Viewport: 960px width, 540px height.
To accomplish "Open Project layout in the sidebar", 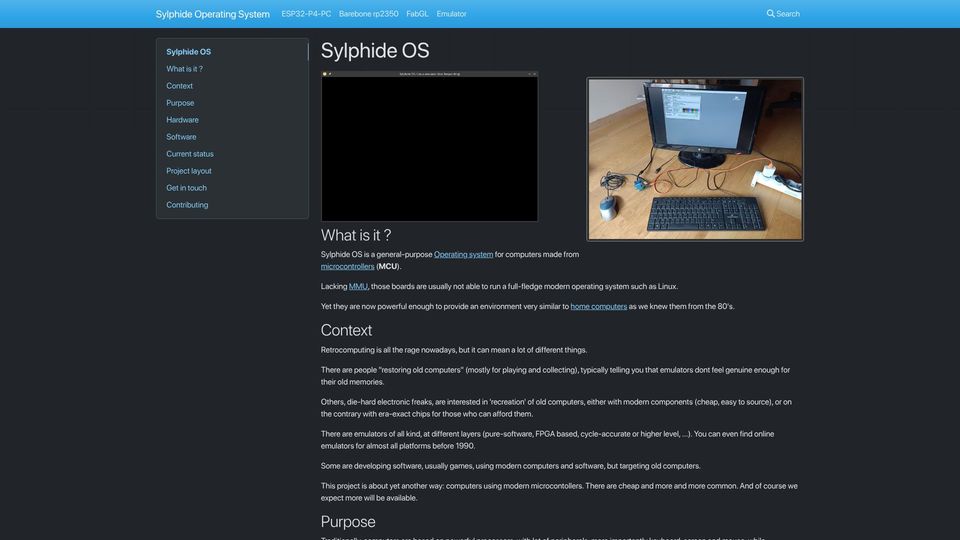I will (x=189, y=171).
